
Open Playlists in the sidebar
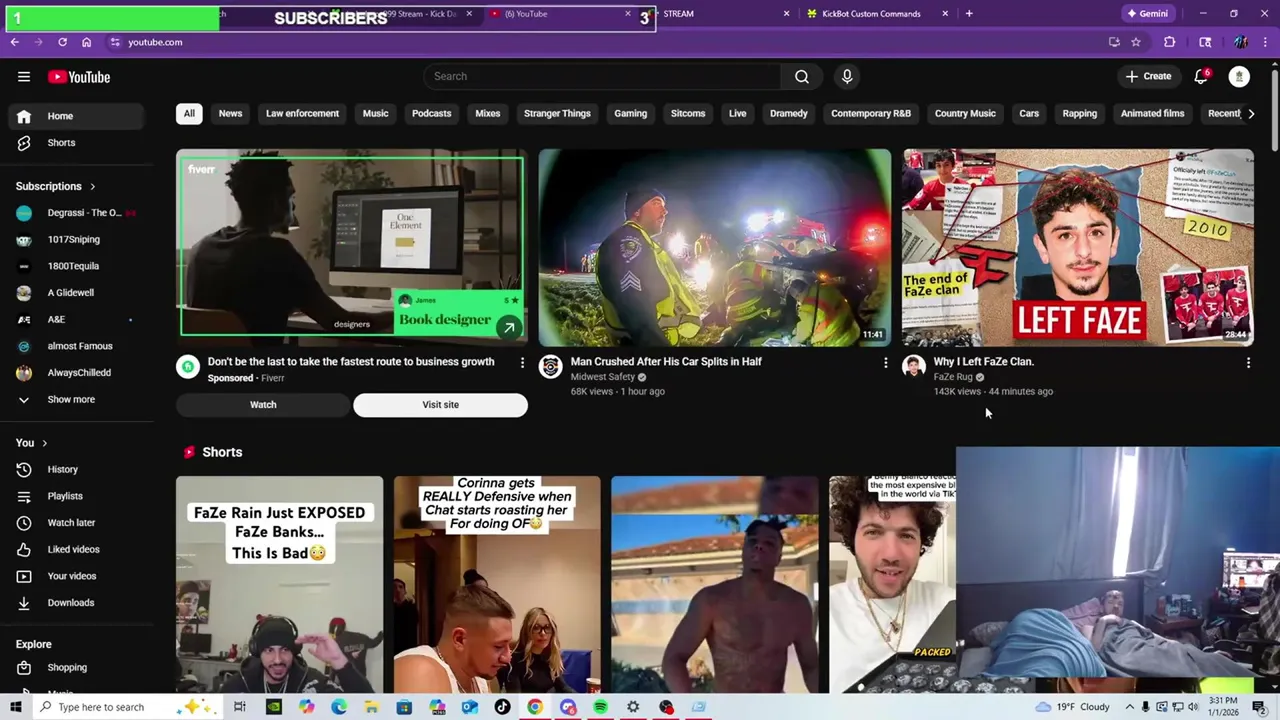pos(78,496)
